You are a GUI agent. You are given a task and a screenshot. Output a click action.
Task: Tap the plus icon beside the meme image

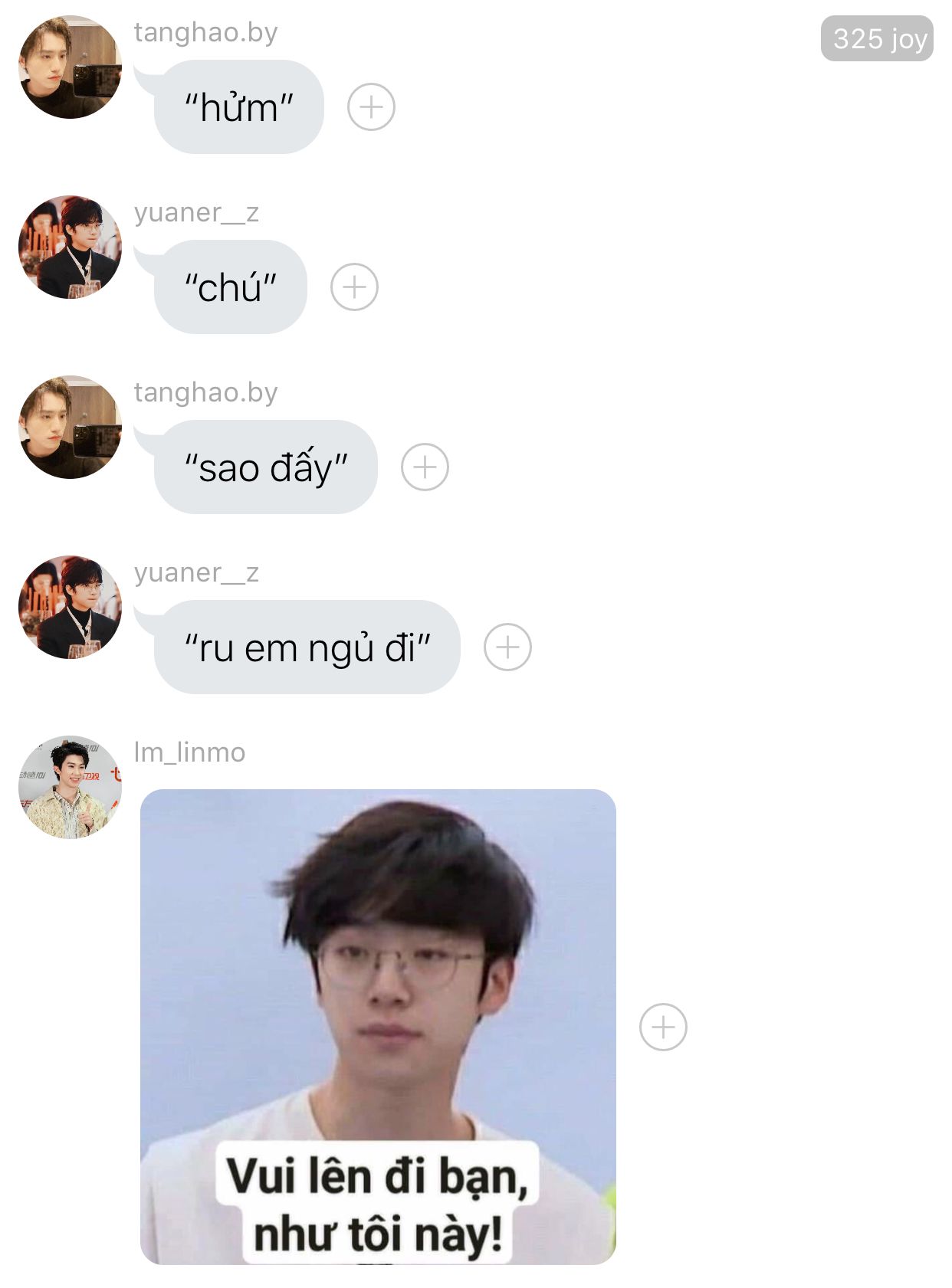click(x=663, y=1027)
